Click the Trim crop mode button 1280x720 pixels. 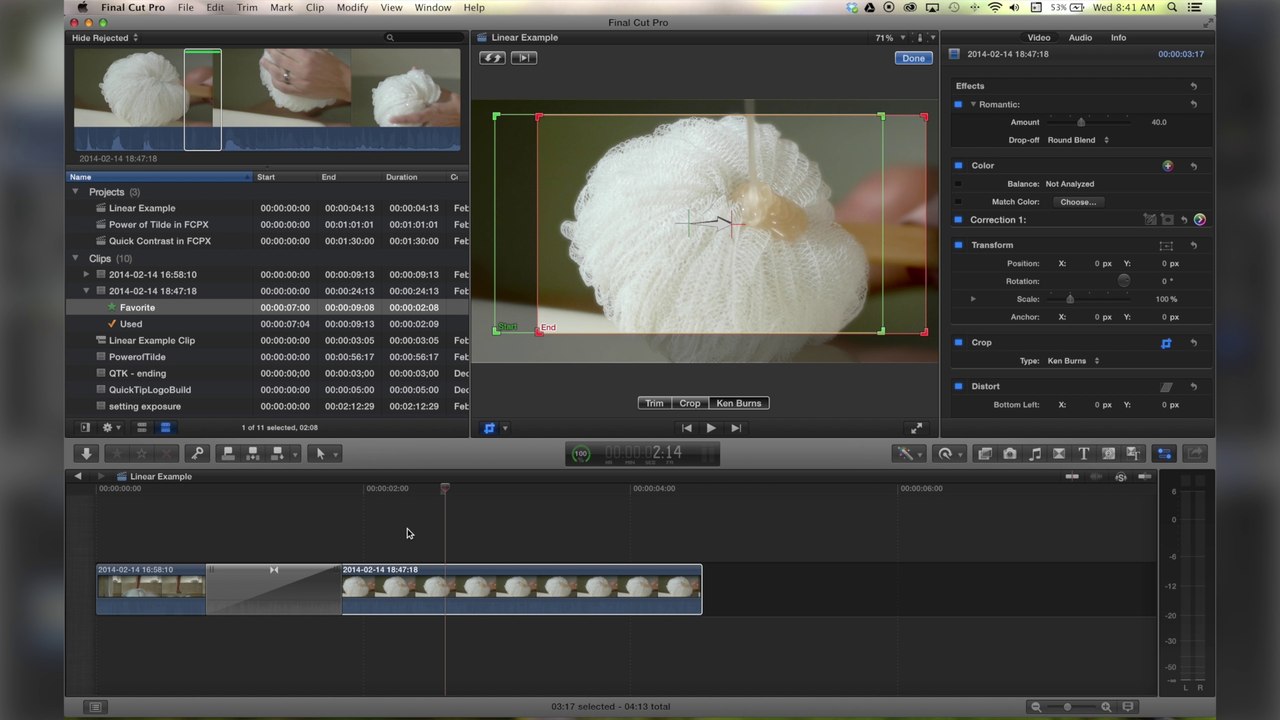tap(654, 403)
